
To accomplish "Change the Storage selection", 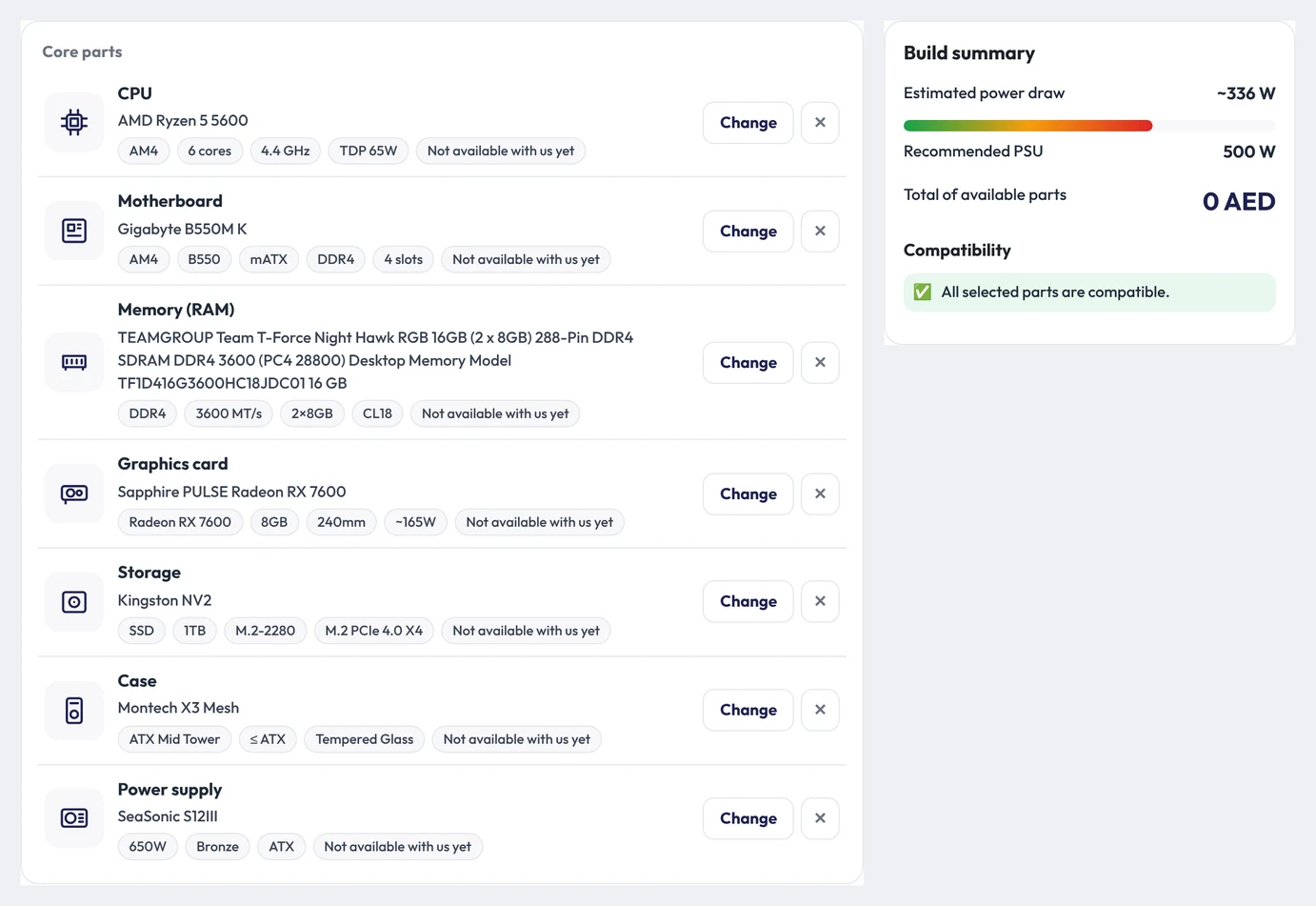I will coord(748,602).
